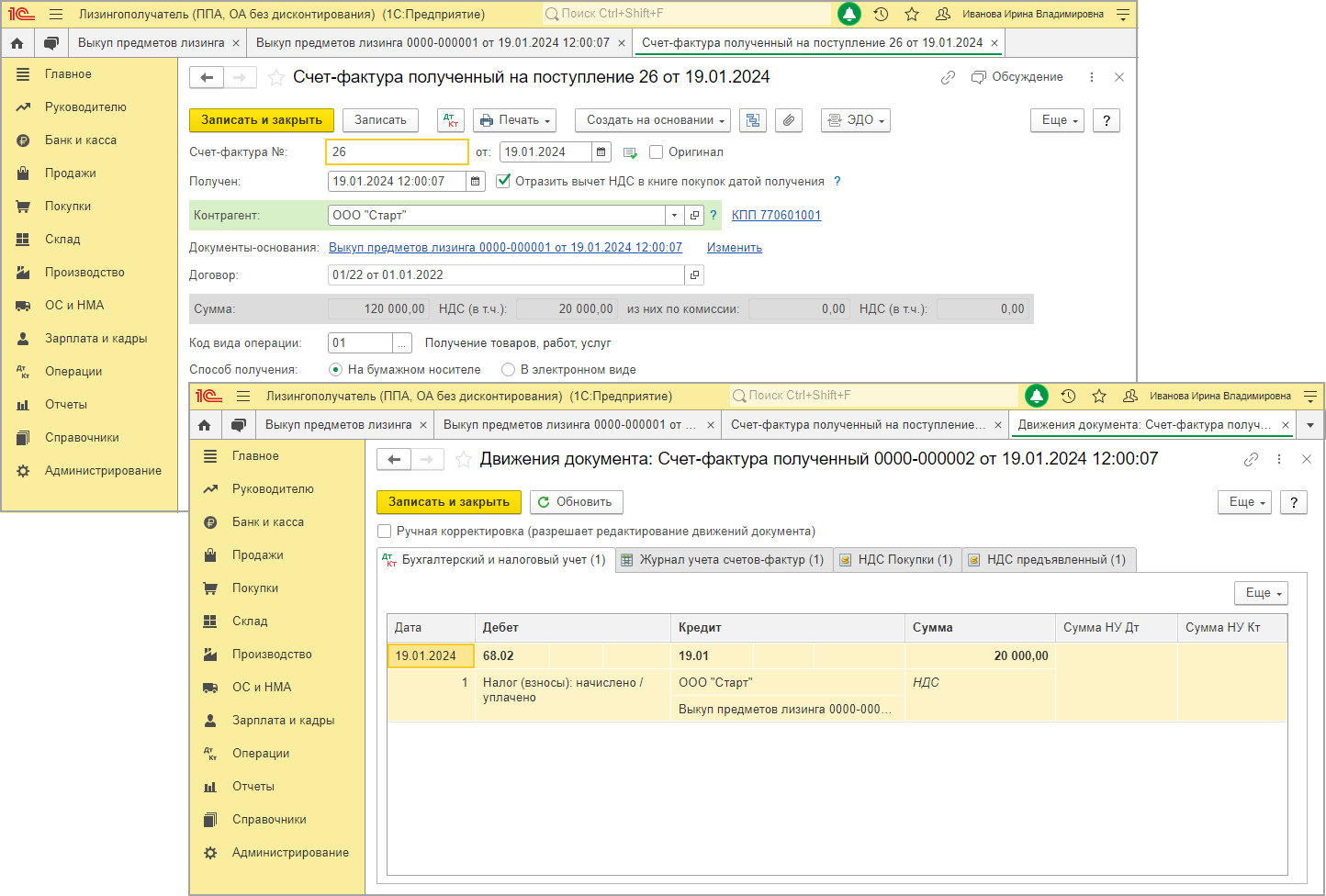Select В электронном виде radio button
The width and height of the screenshot is (1326, 896).
tap(508, 370)
